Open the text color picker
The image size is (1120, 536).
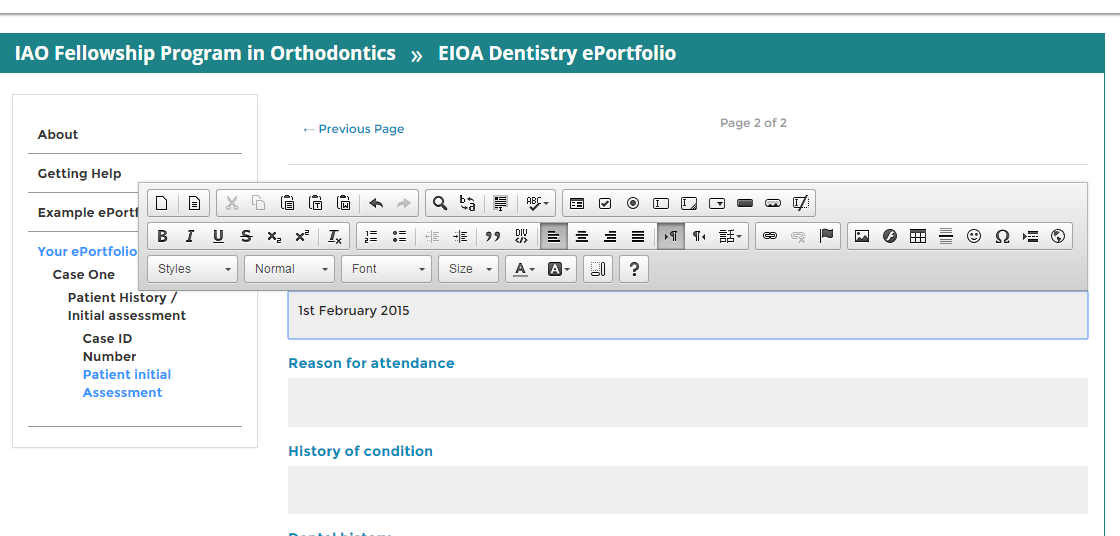click(x=524, y=269)
